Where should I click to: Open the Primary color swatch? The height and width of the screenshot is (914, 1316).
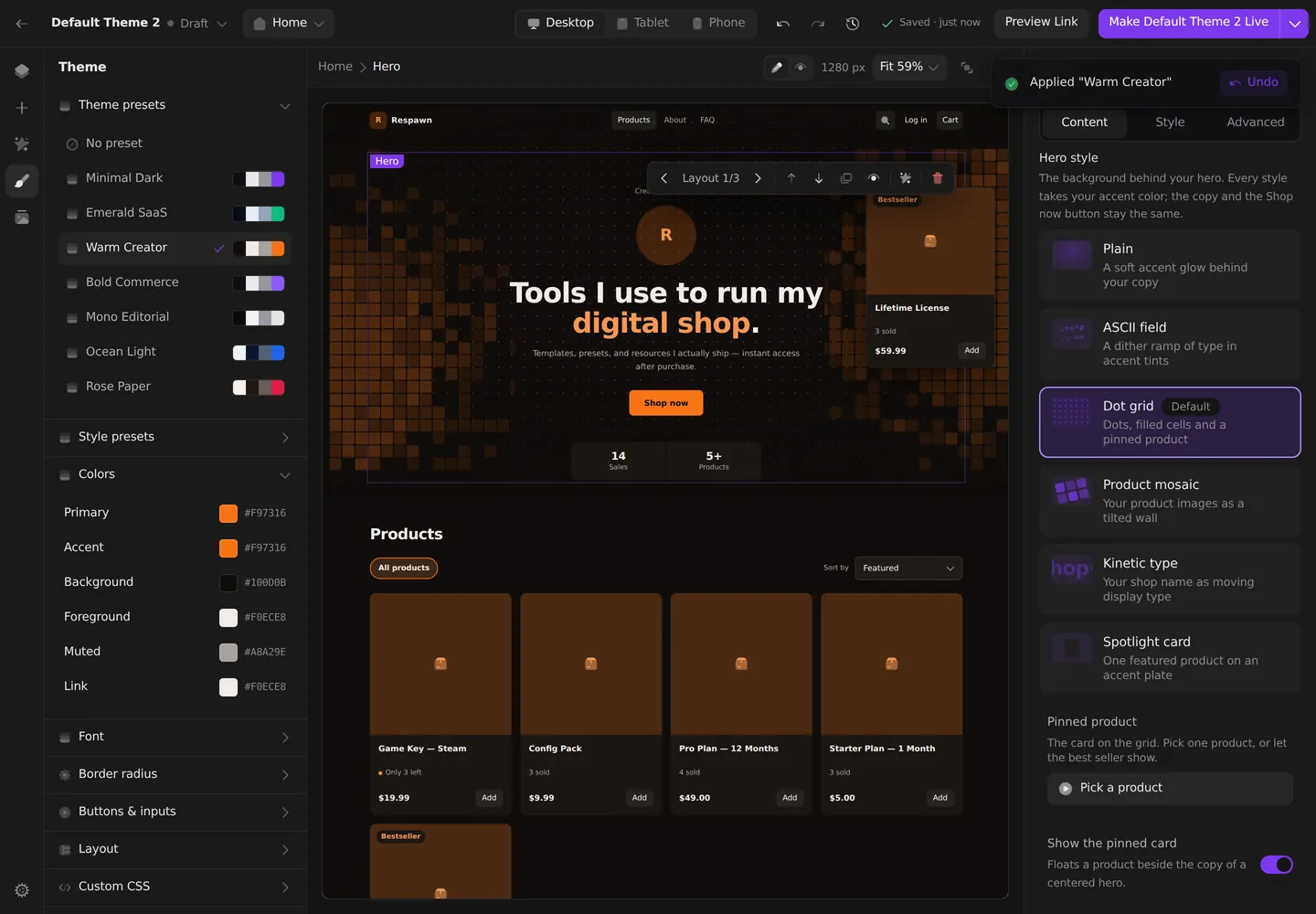coord(228,514)
